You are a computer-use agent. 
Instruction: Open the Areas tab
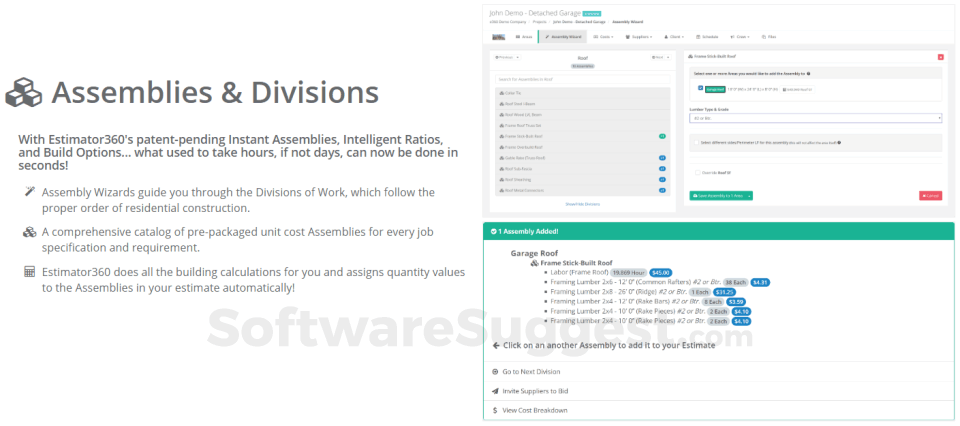click(x=524, y=37)
